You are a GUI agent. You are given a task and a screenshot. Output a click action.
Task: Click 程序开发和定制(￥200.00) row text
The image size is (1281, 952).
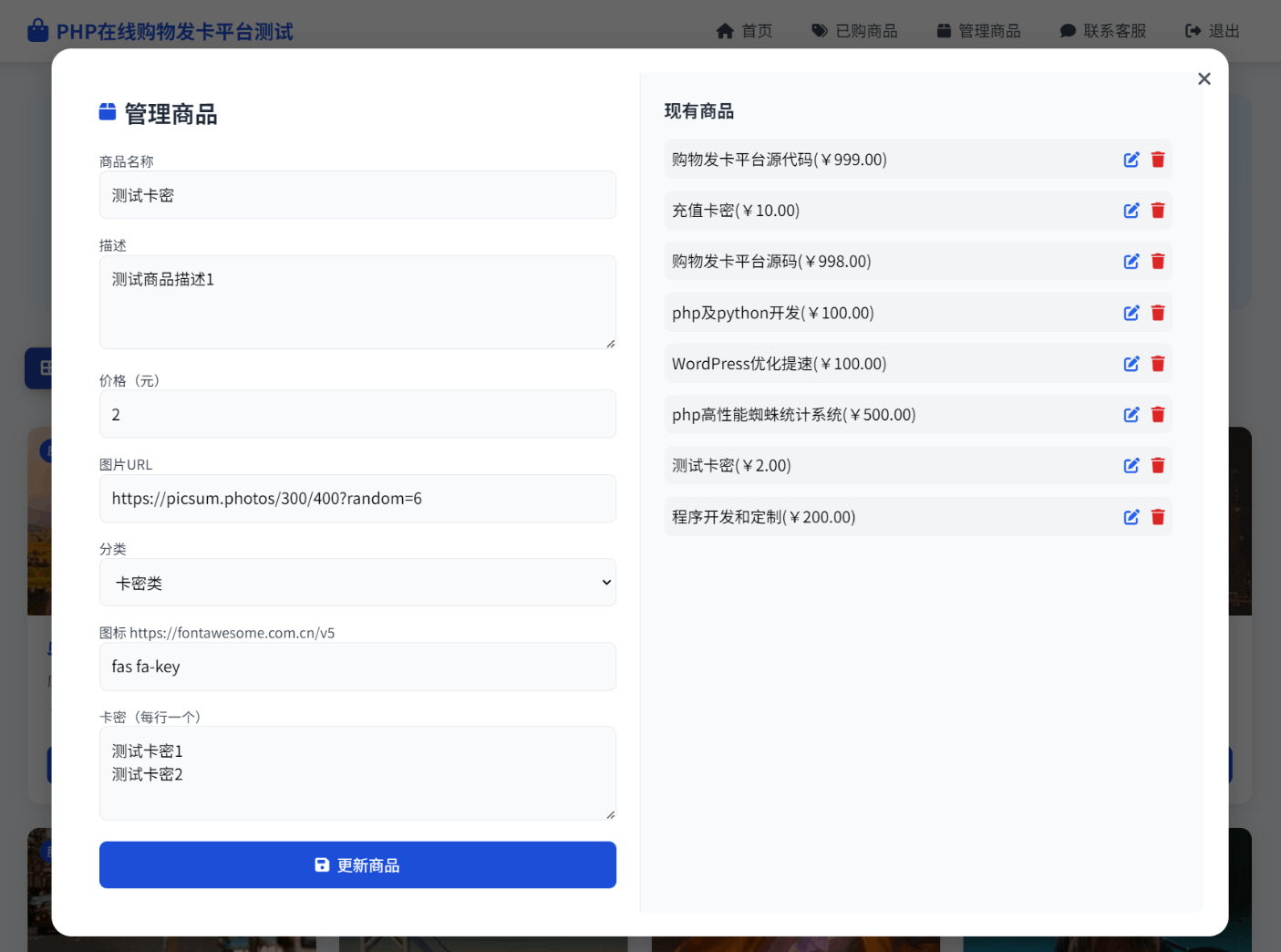click(764, 517)
